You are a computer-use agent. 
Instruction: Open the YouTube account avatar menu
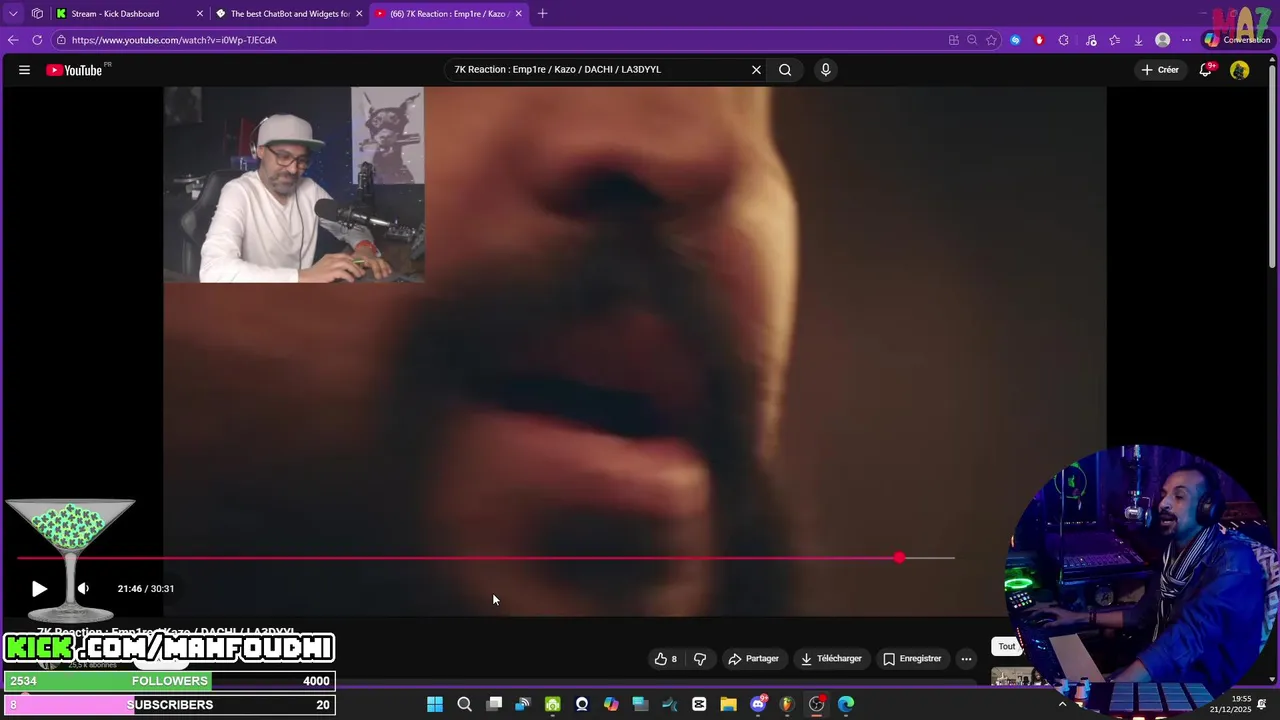tap(1239, 70)
